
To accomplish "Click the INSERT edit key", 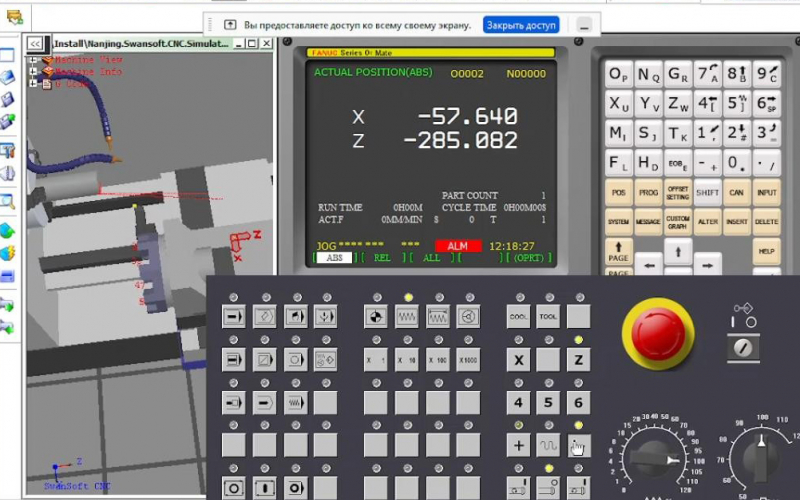I will click(737, 221).
